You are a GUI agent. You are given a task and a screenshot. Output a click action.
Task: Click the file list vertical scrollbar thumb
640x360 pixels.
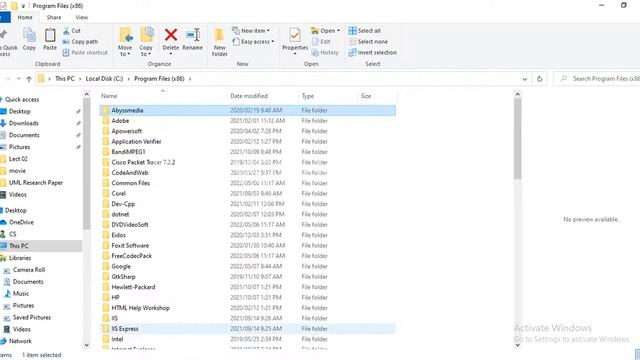(x=518, y=139)
